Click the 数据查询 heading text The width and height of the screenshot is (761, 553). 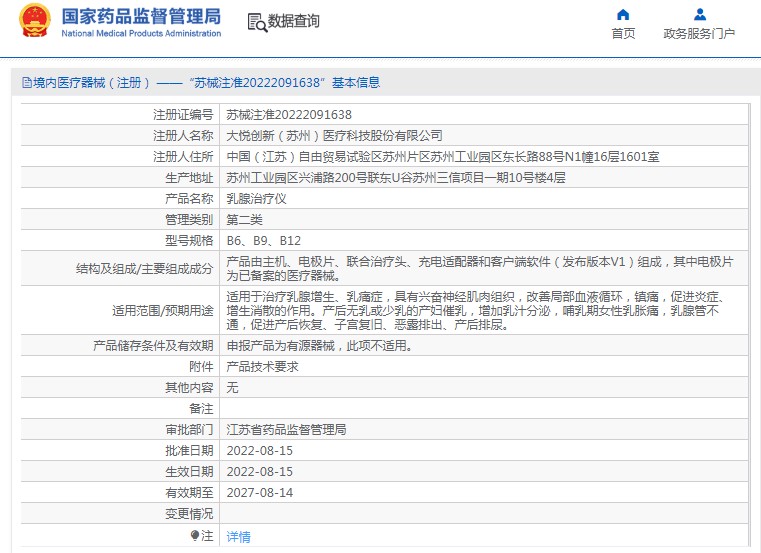point(294,21)
